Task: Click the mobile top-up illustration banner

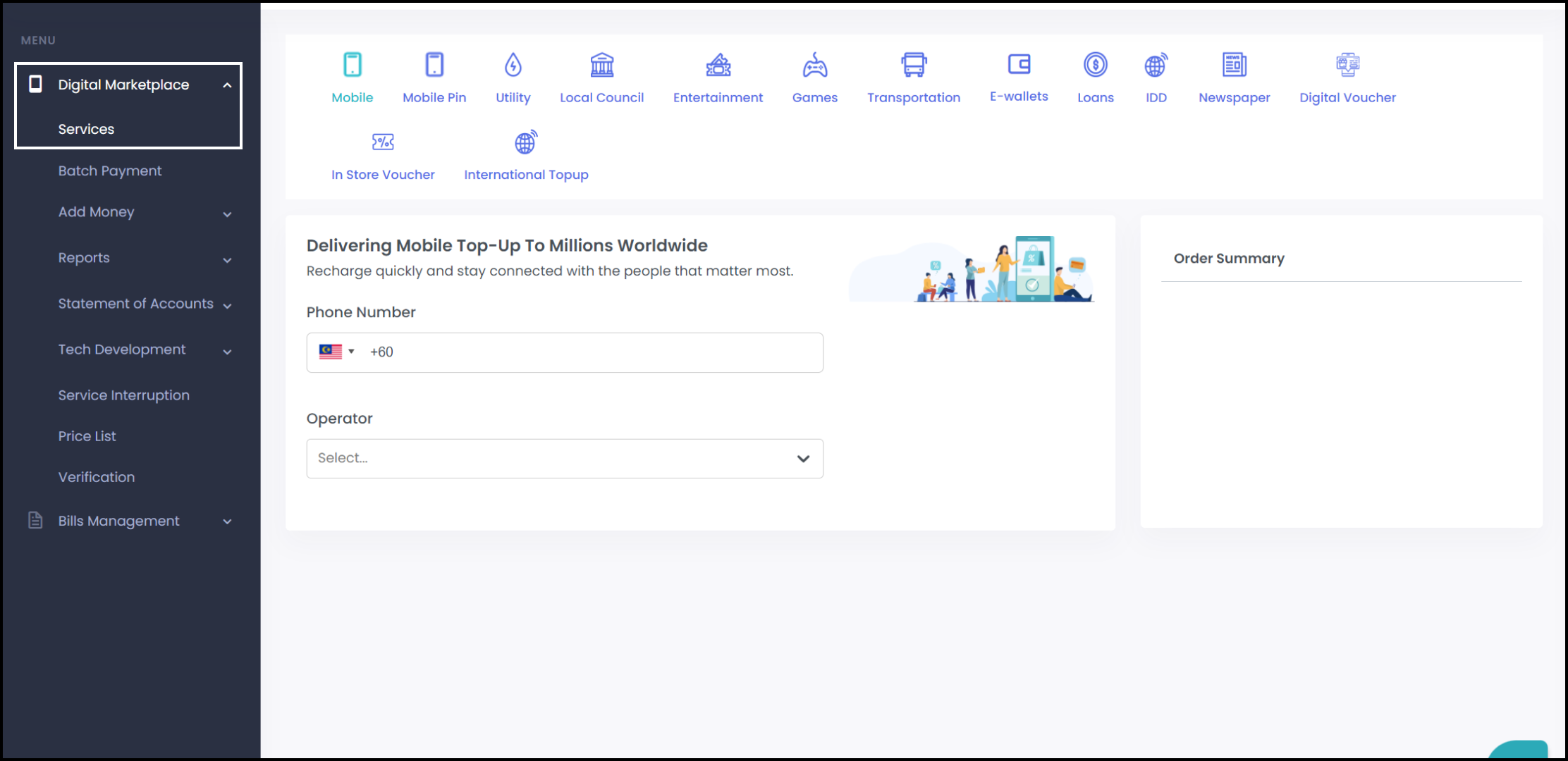Action: click(972, 269)
